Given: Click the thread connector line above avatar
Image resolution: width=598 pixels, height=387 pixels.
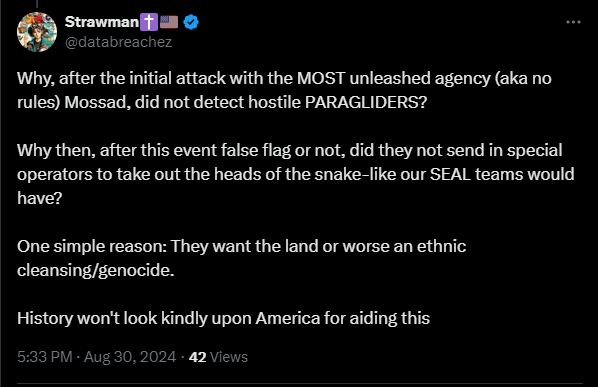Looking at the screenshot, I should tap(37, 4).
